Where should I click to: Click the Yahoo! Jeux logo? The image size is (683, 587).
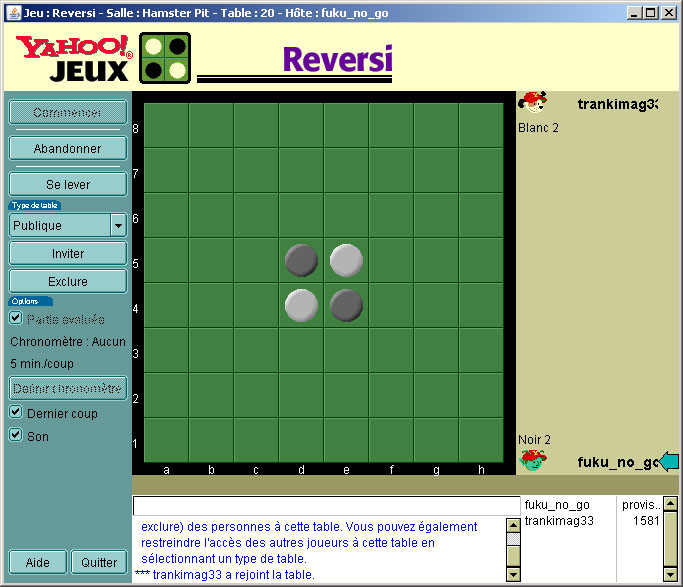tap(74, 59)
